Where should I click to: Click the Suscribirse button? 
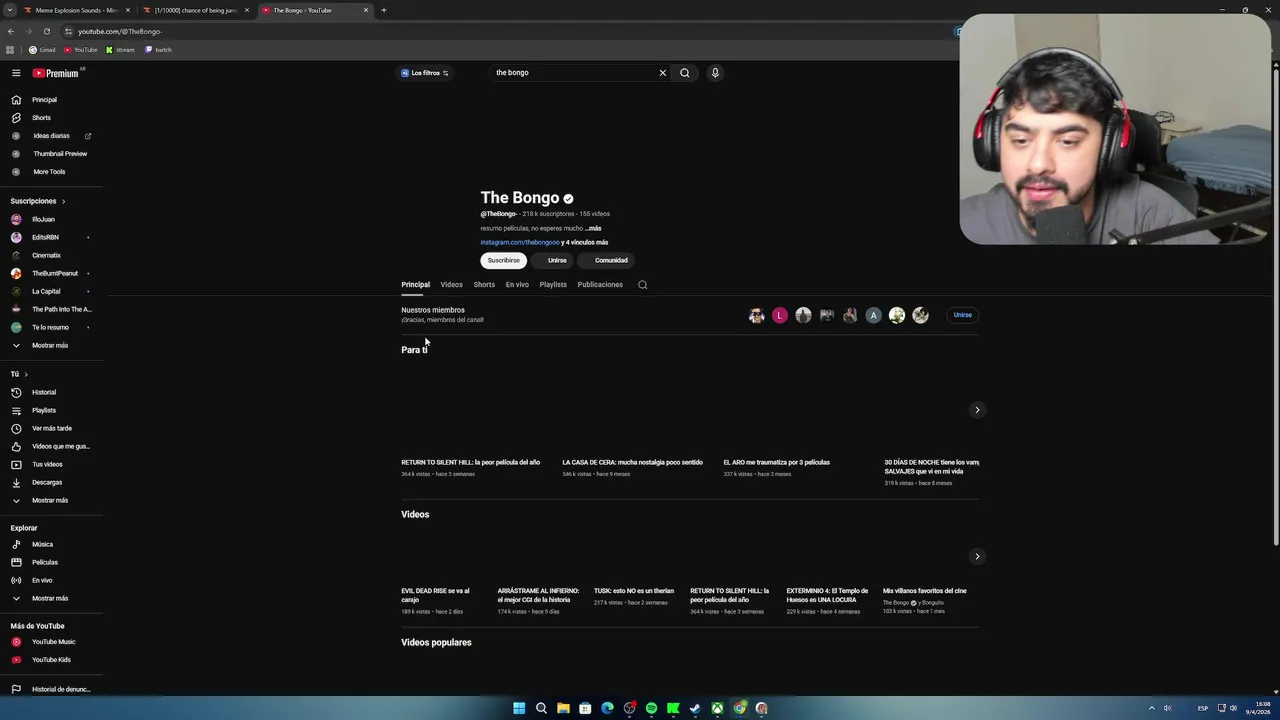[504, 261]
